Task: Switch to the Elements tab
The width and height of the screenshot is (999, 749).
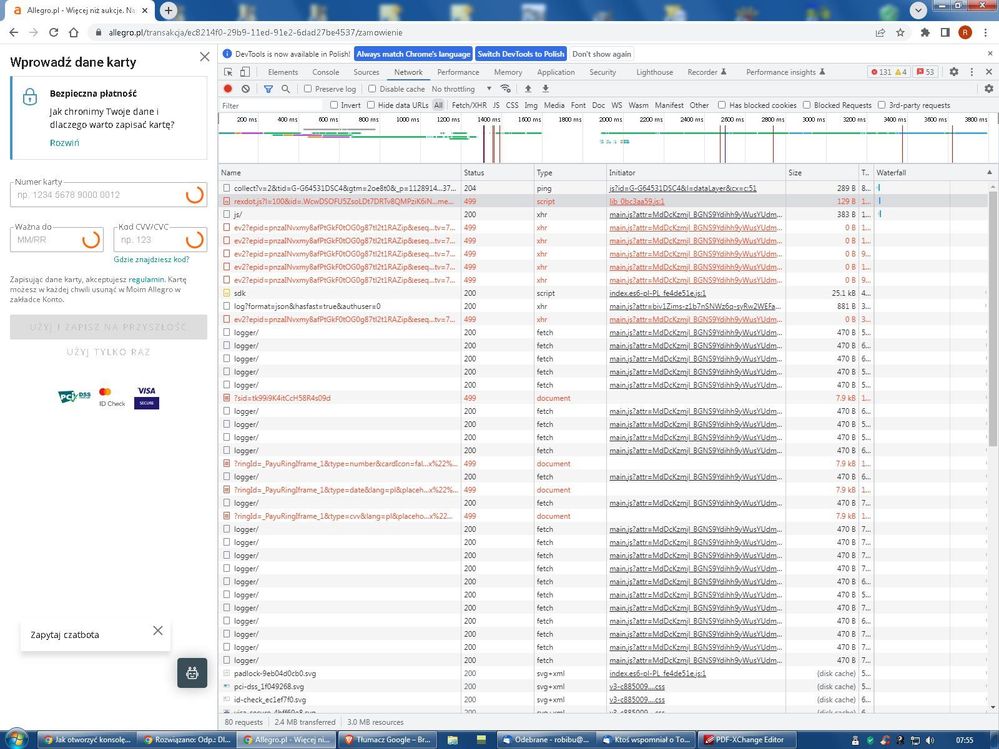Action: click(283, 72)
